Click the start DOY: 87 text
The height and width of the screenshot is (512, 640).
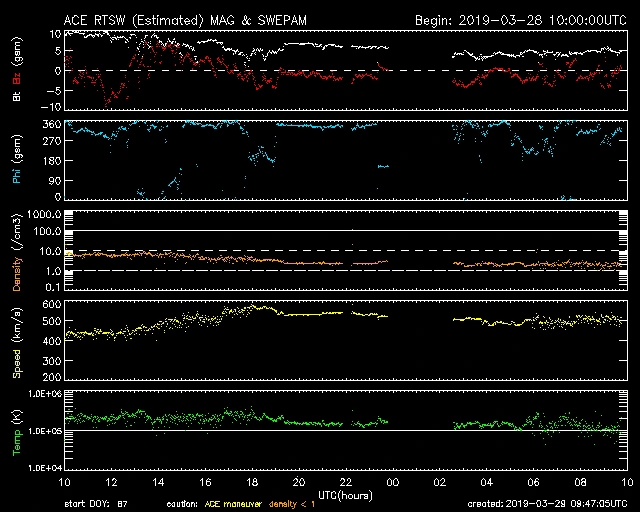(x=96, y=504)
